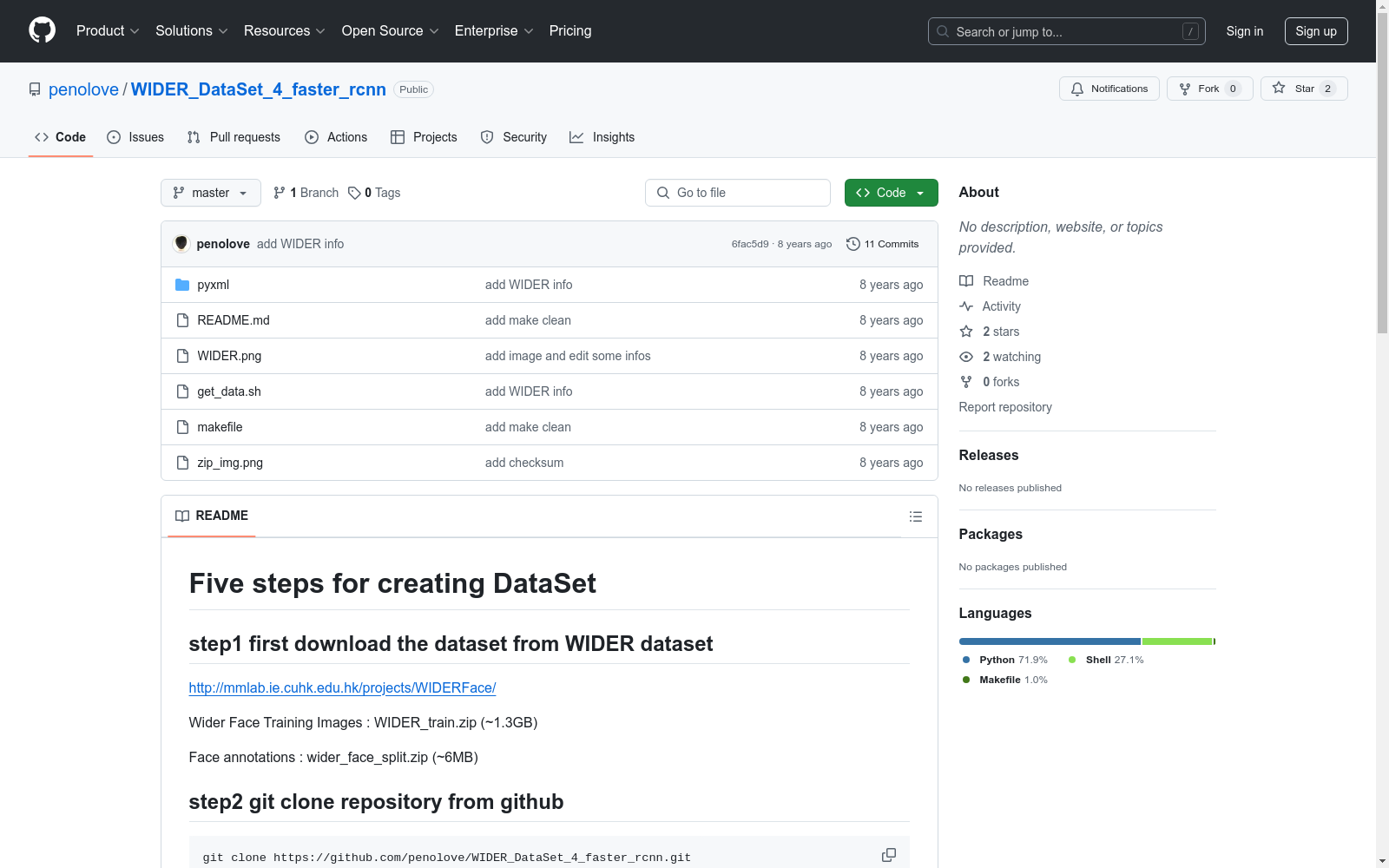Click the search magnifier icon in header
This screenshot has width=1389, height=868.
tap(943, 31)
